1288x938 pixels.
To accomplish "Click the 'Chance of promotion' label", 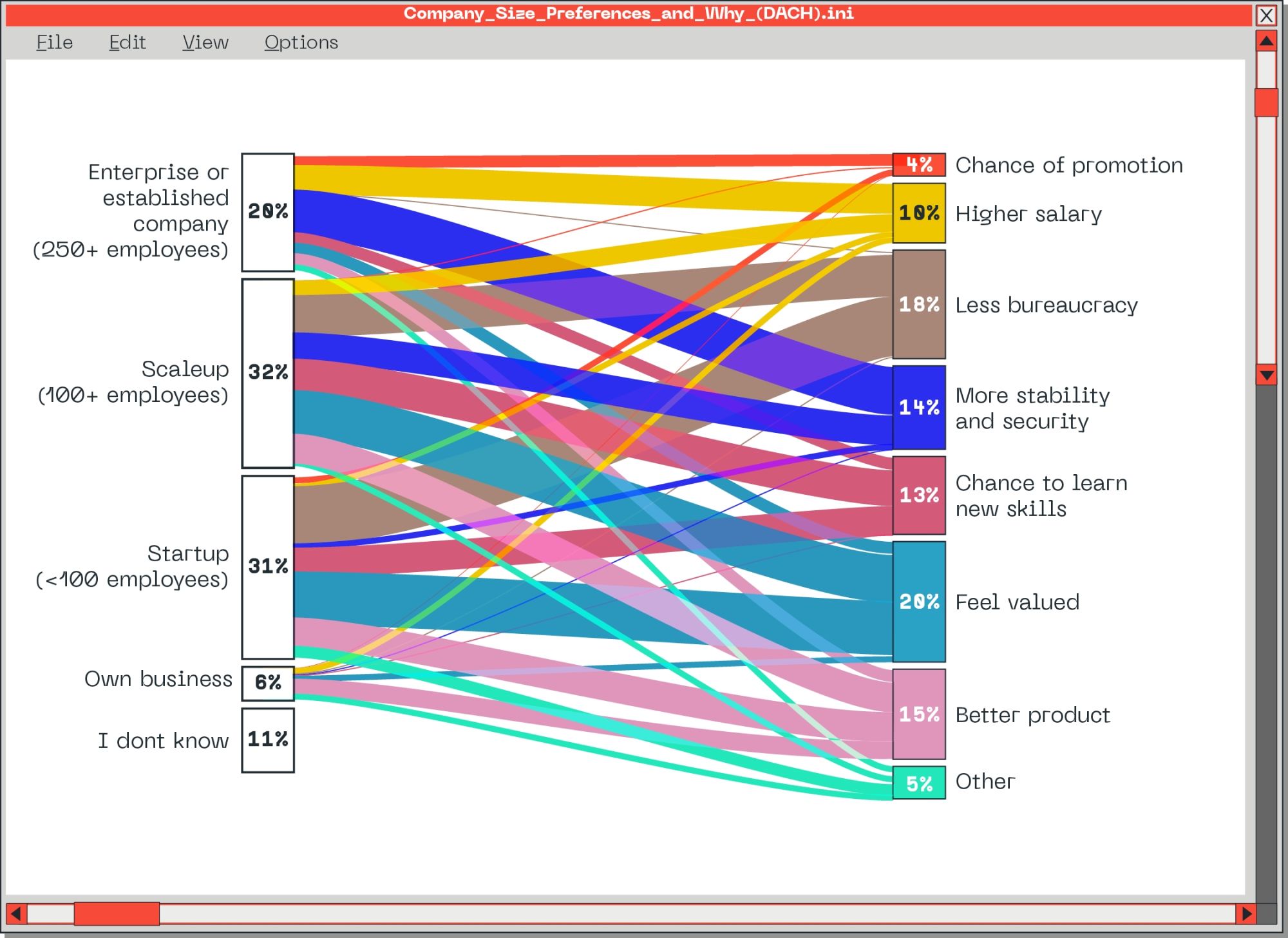I will pyautogui.click(x=1069, y=166).
